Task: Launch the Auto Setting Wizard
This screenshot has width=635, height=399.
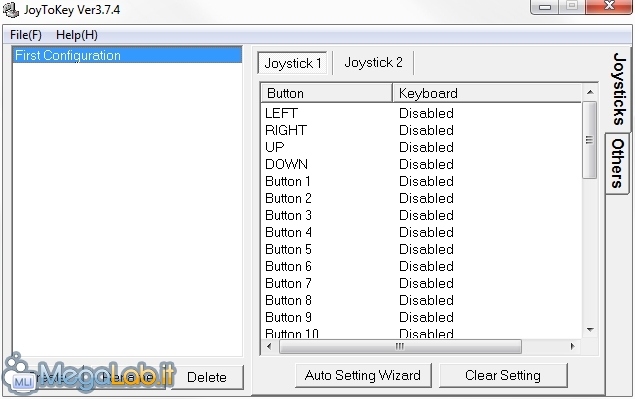Action: pos(363,376)
